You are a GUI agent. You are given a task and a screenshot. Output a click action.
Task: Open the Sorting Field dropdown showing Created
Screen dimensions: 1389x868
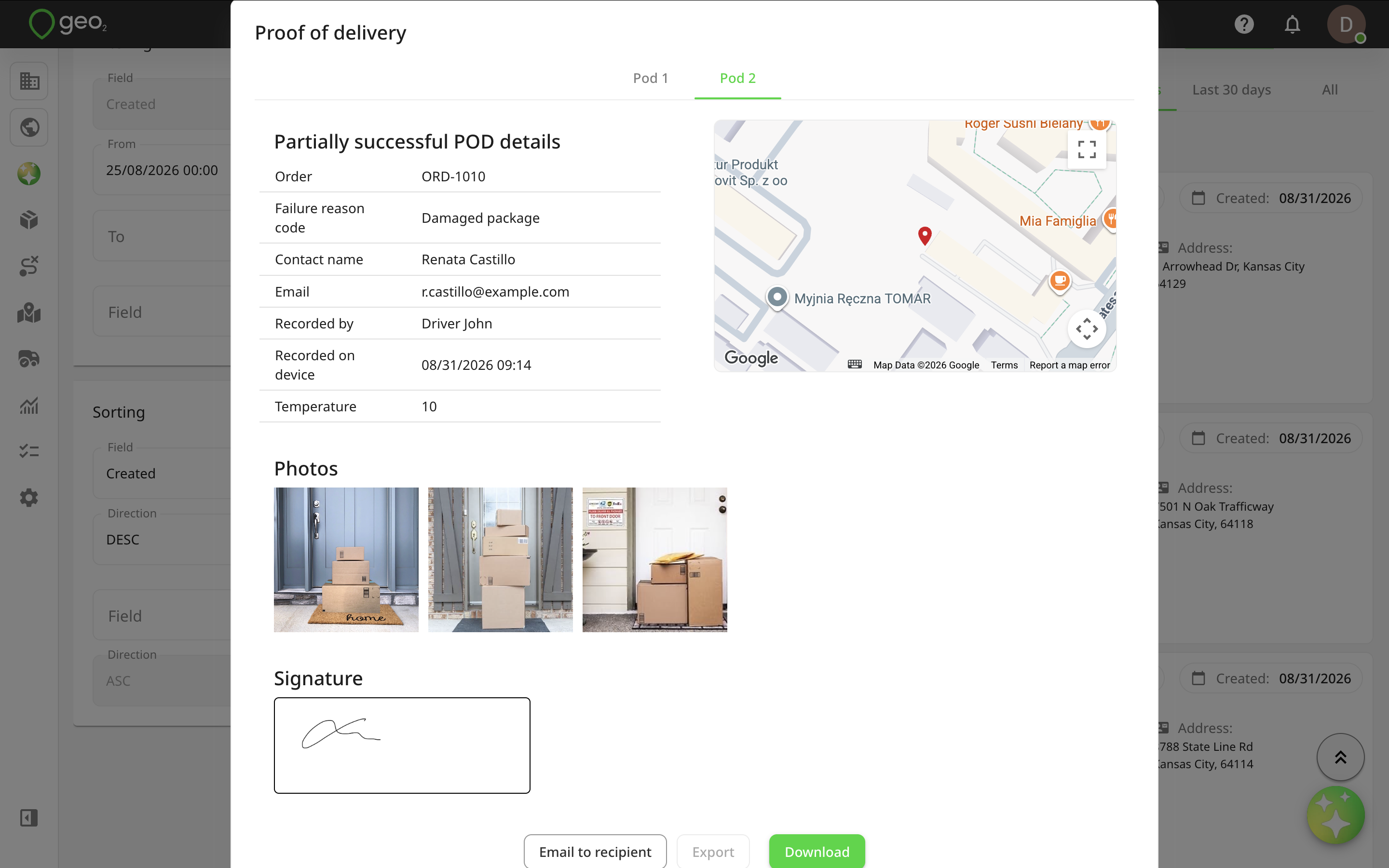pos(162,474)
